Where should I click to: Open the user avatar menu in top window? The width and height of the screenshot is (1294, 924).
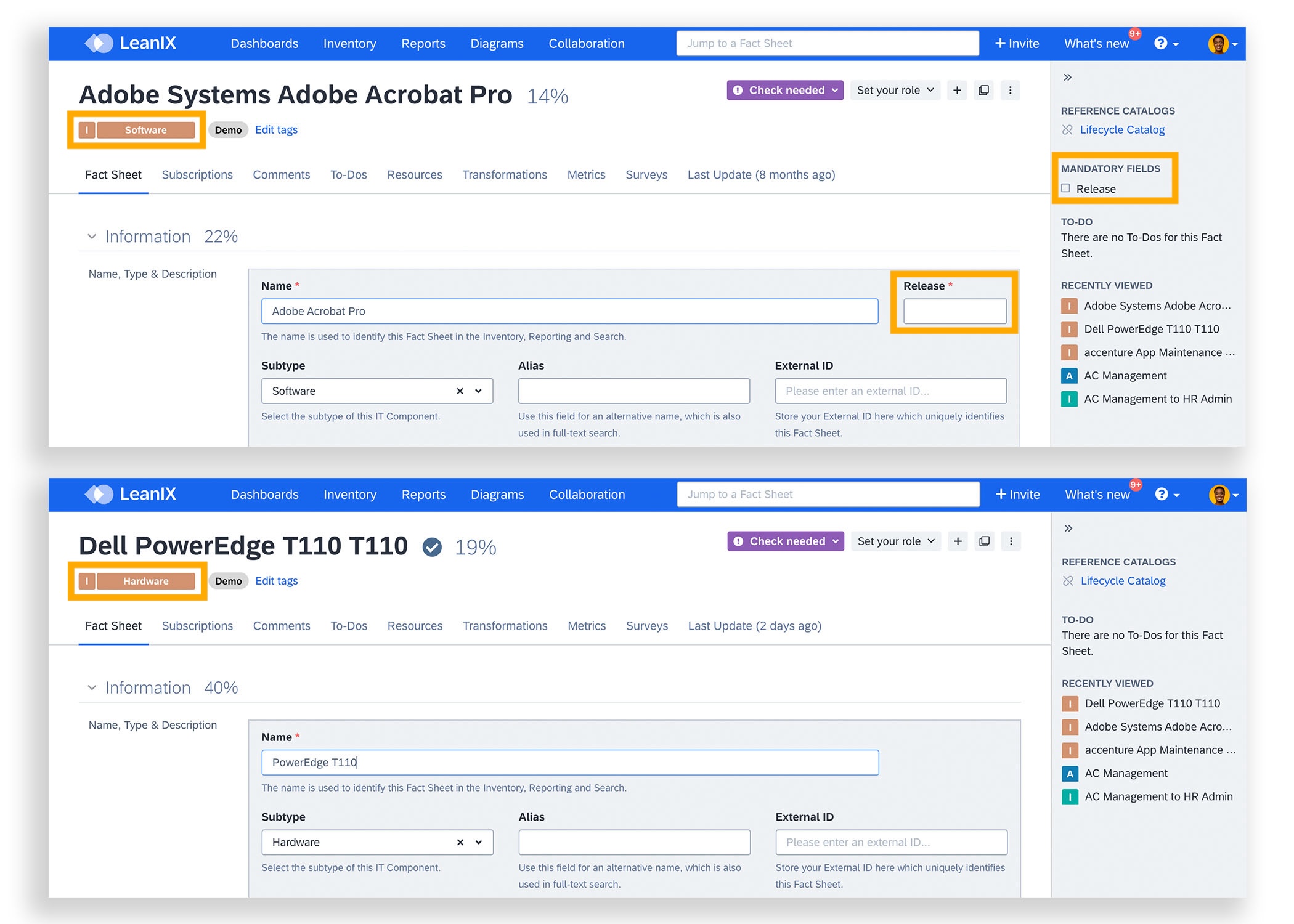click(1223, 44)
